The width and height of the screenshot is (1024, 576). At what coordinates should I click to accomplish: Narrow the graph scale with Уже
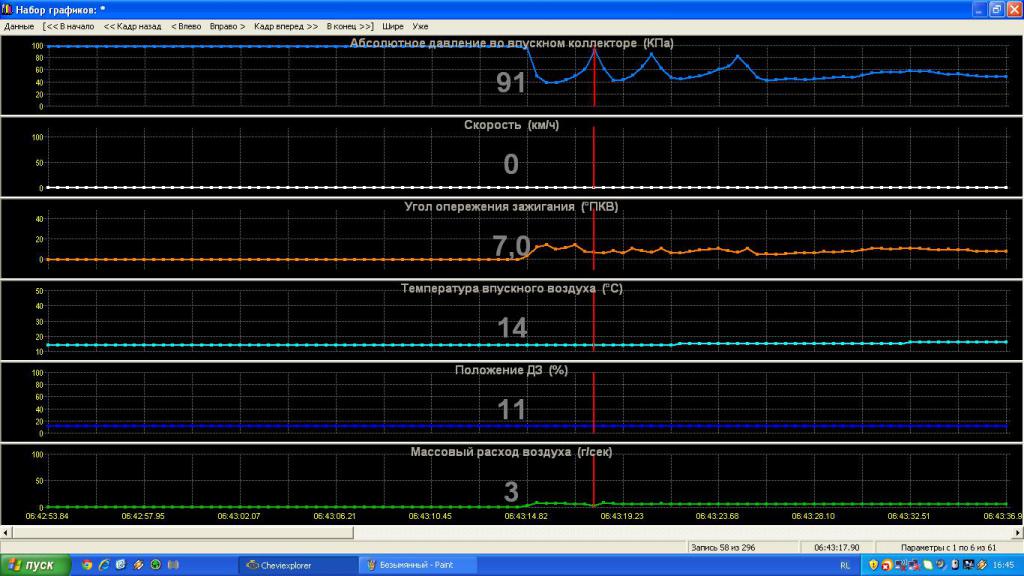pyautogui.click(x=420, y=26)
